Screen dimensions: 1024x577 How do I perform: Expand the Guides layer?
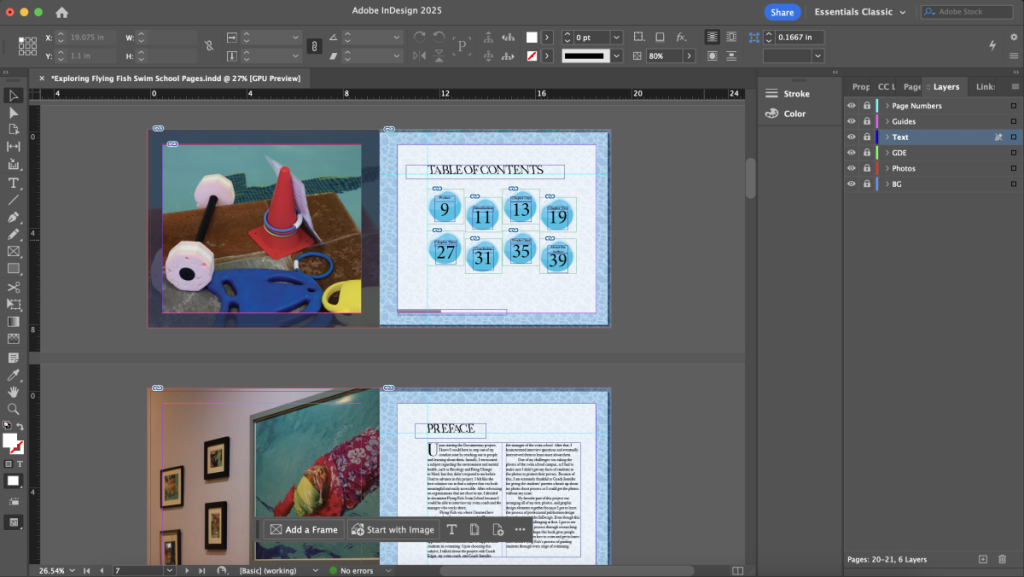coord(887,121)
